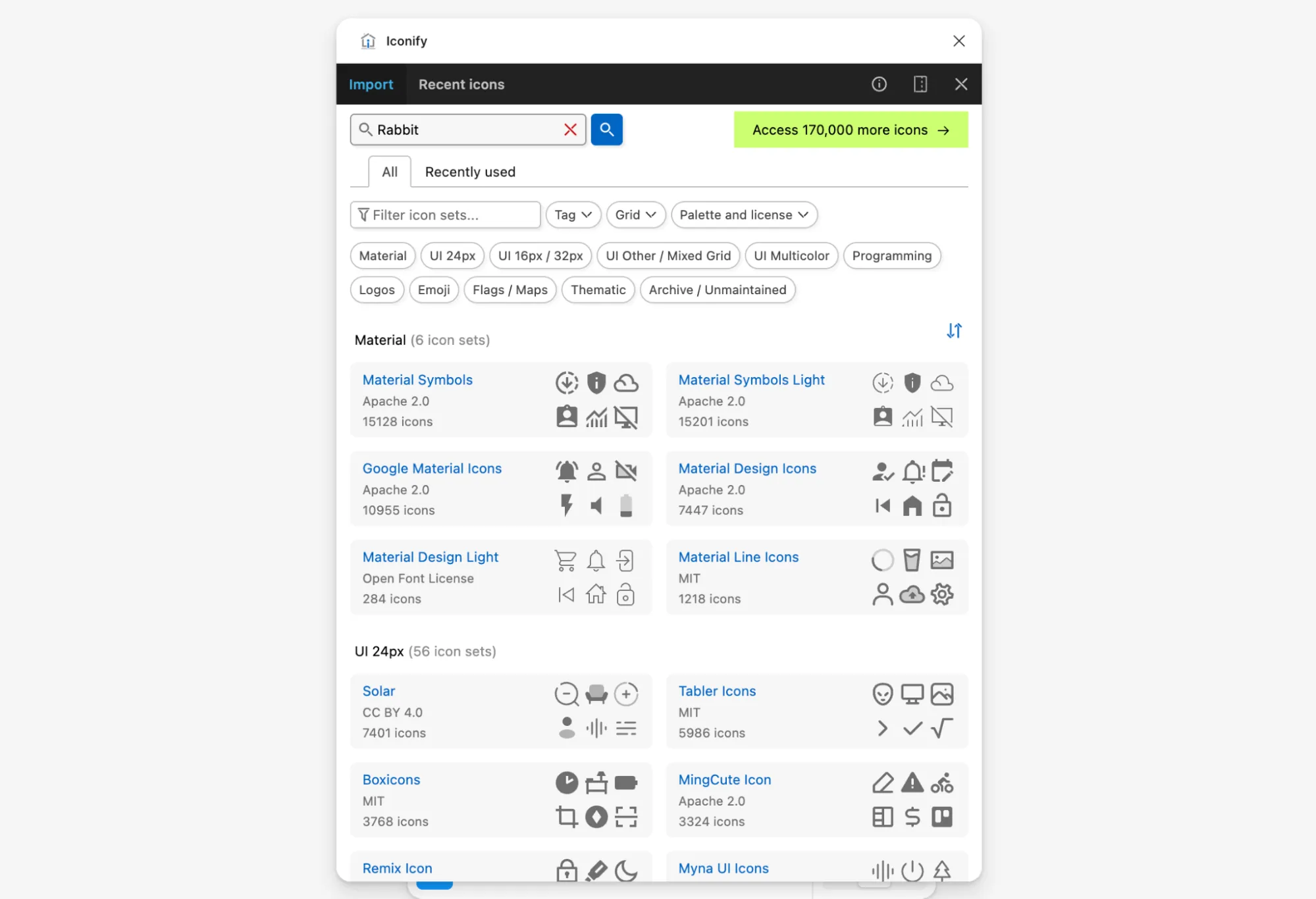Open the Tabler Icons set link
Viewport: 1316px width, 899px height.
click(x=717, y=691)
